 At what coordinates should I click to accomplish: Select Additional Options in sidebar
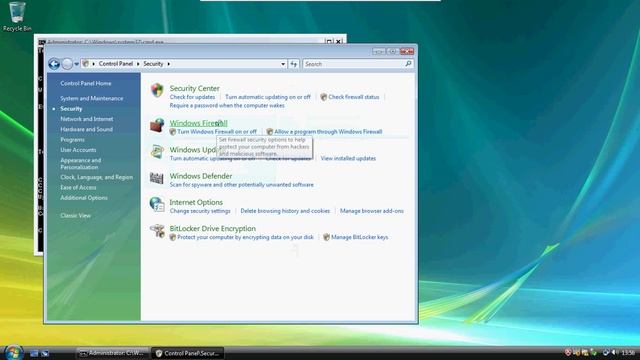[x=84, y=198]
